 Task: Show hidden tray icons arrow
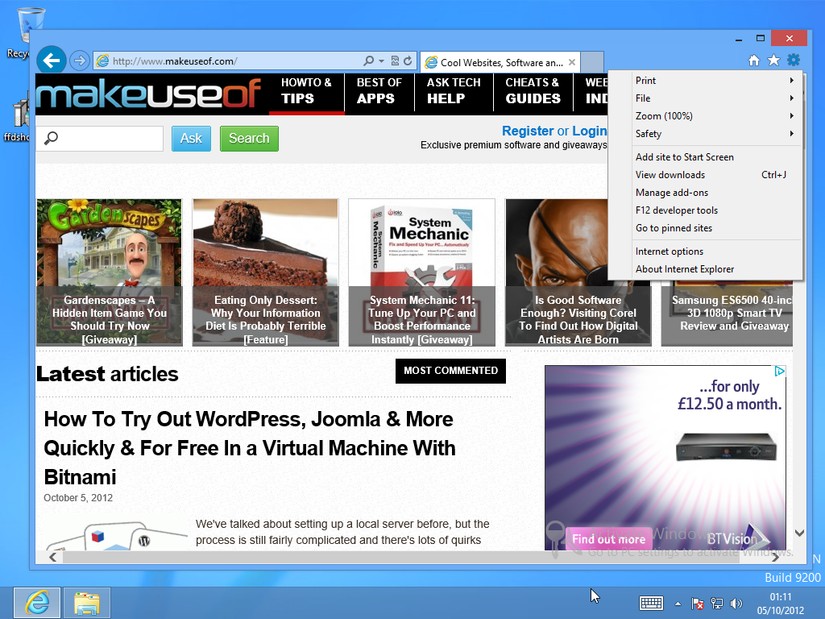tap(678, 604)
